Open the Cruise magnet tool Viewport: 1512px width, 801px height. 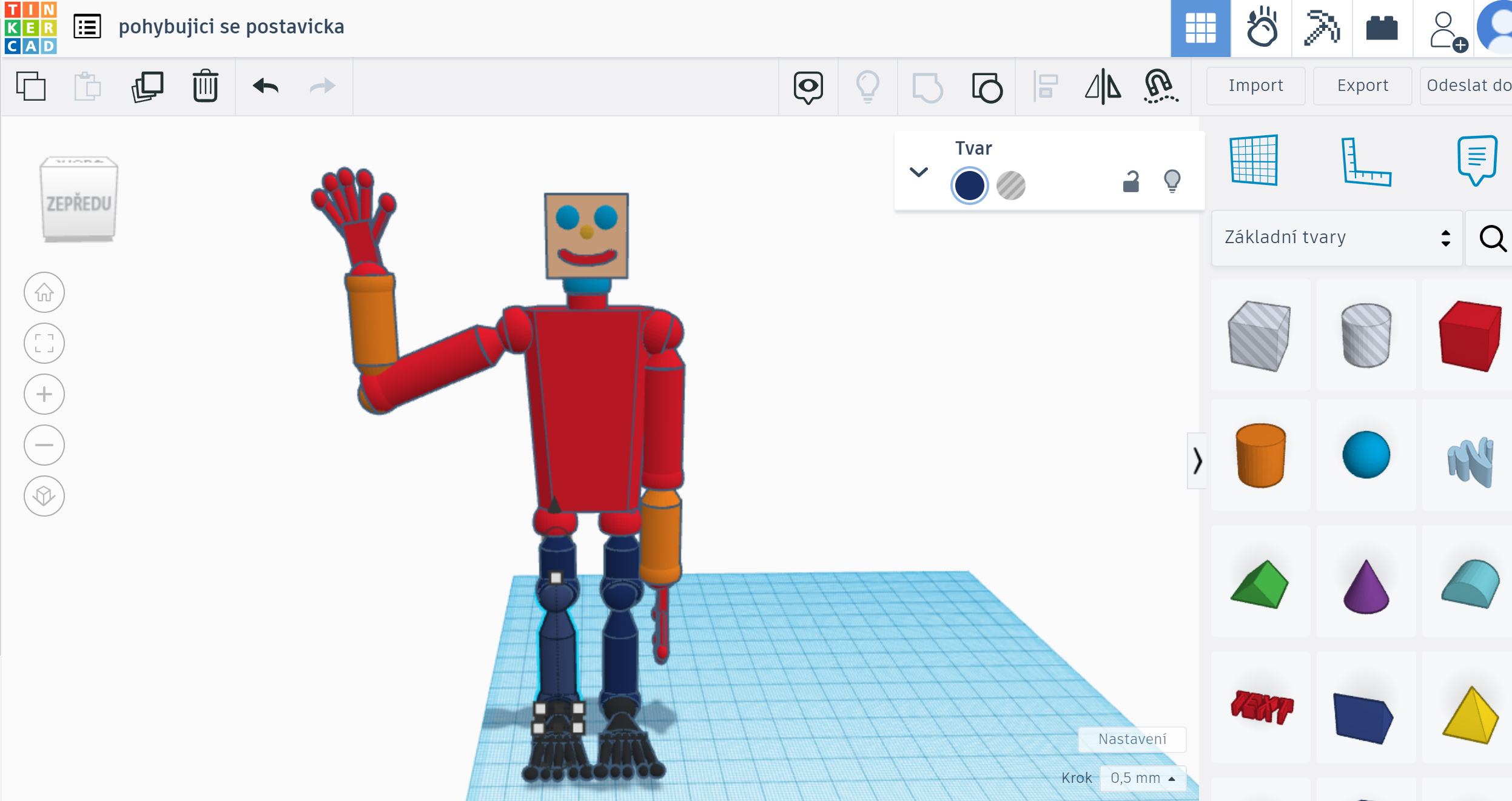pos(1160,87)
